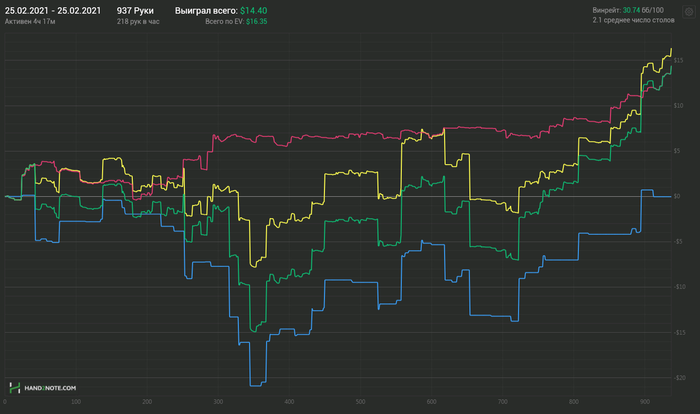Click the 700 hands x-axis label
The height and width of the screenshot is (414, 700).
(503, 402)
